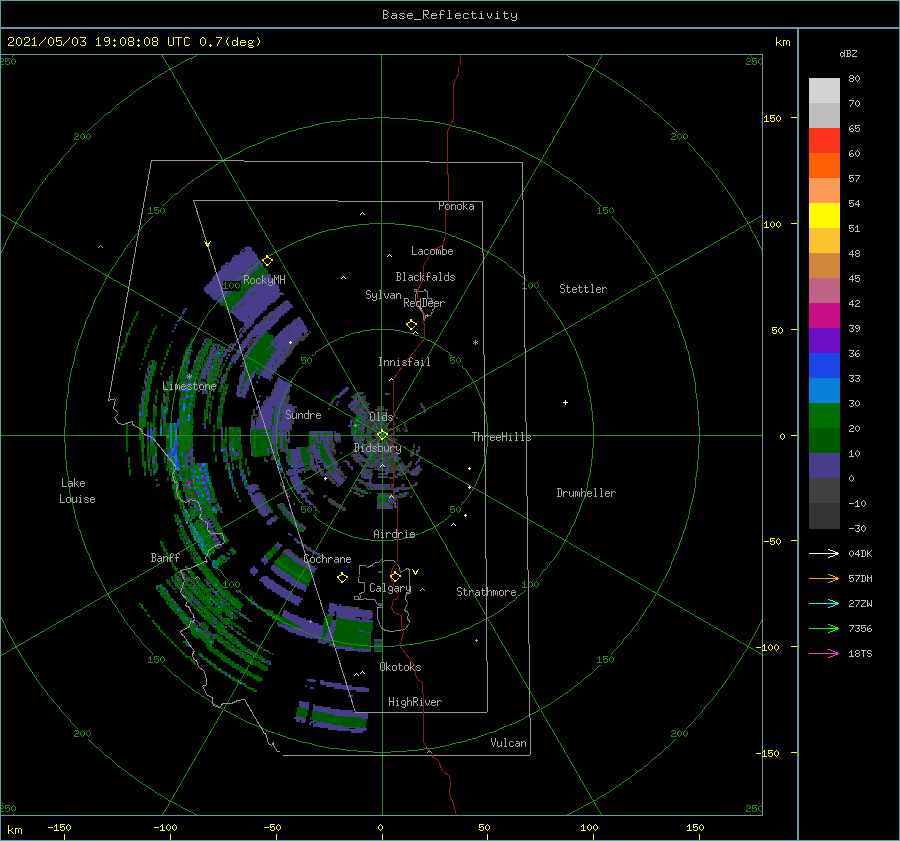The image size is (900, 841).
Task: Click the yellow diamond marker inside Calgary outline
Action: click(395, 576)
